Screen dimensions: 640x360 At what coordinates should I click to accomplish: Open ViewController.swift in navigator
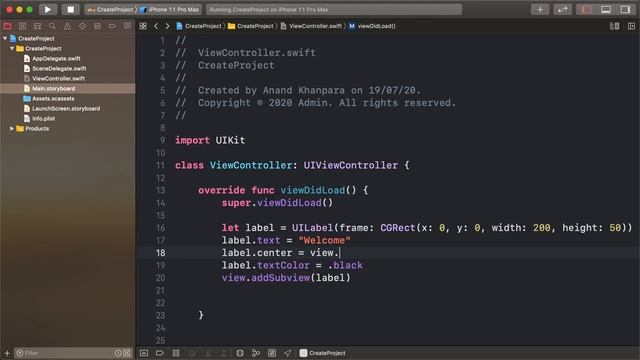point(58,78)
